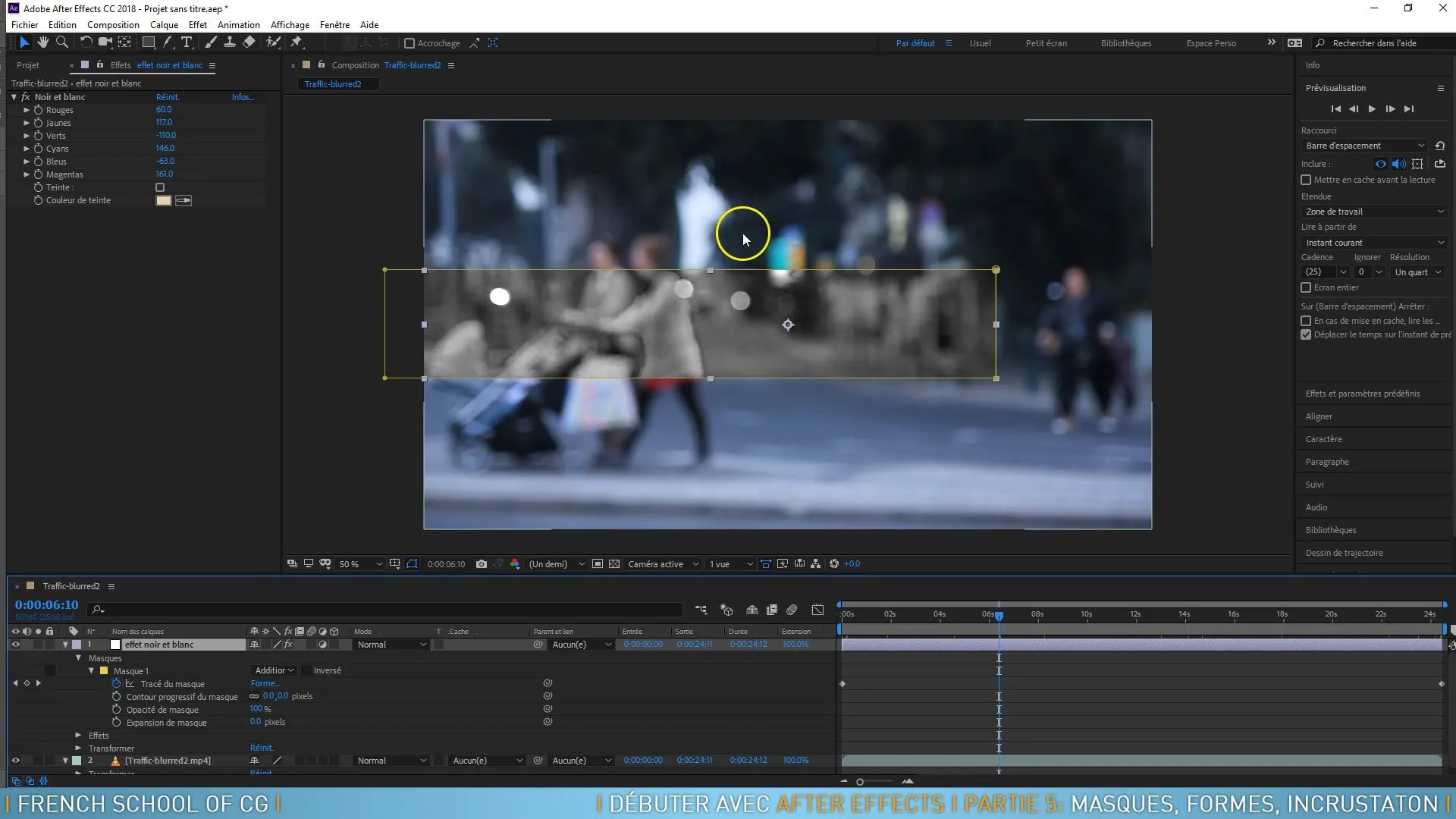The width and height of the screenshot is (1456, 819).
Task: Select the Text tool
Action: [187, 42]
